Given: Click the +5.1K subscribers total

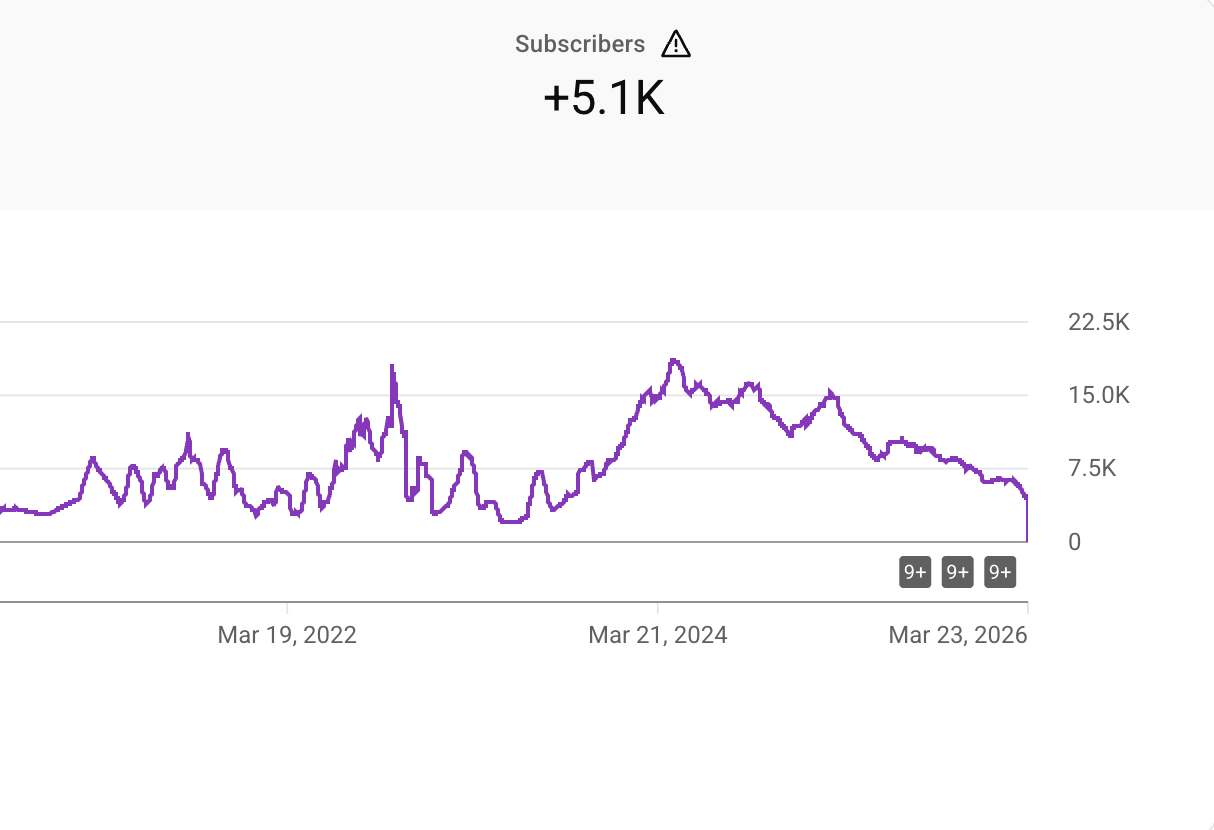Looking at the screenshot, I should (603, 99).
